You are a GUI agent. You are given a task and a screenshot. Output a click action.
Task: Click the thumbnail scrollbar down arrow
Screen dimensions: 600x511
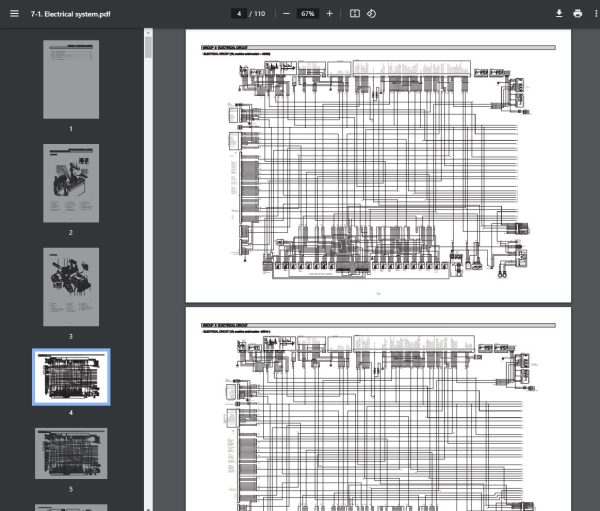point(148,509)
